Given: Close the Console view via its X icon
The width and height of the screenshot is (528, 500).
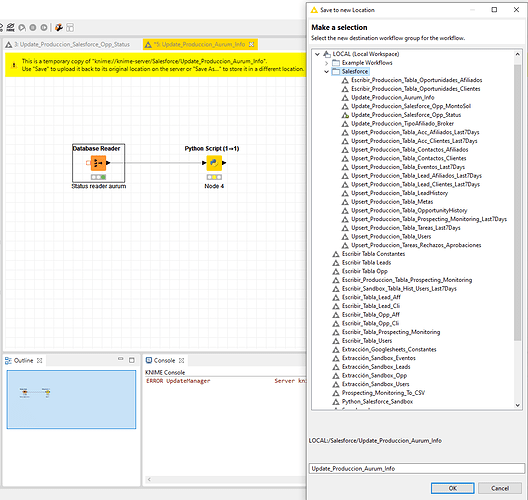Looking at the screenshot, I should click(x=182, y=361).
